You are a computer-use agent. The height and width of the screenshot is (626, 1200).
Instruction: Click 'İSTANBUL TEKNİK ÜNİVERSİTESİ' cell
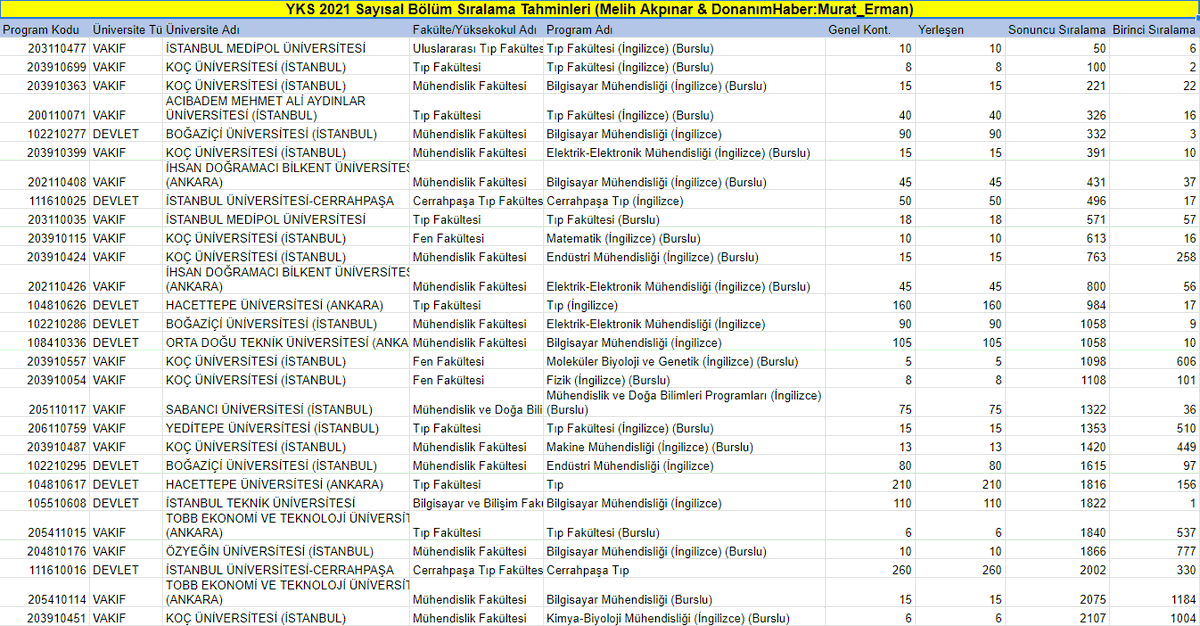click(x=286, y=503)
